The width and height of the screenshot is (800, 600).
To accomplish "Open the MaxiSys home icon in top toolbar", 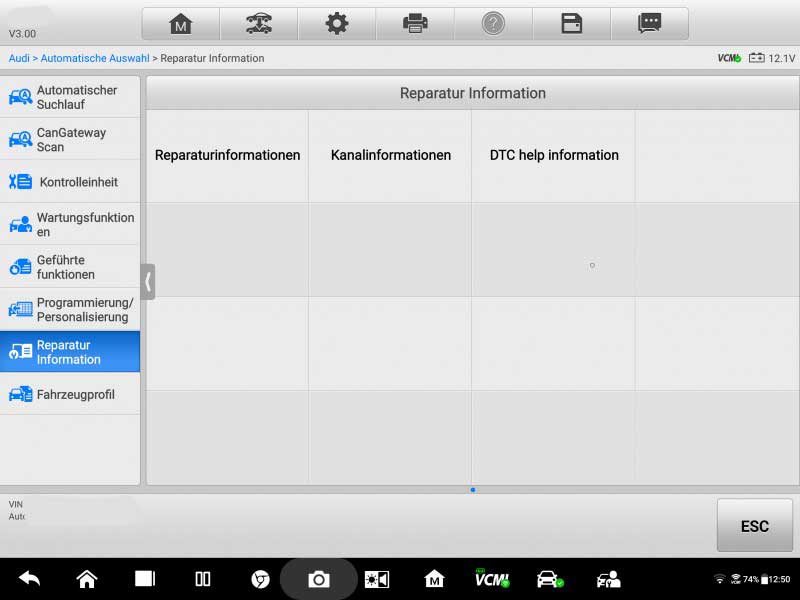I will [181, 23].
